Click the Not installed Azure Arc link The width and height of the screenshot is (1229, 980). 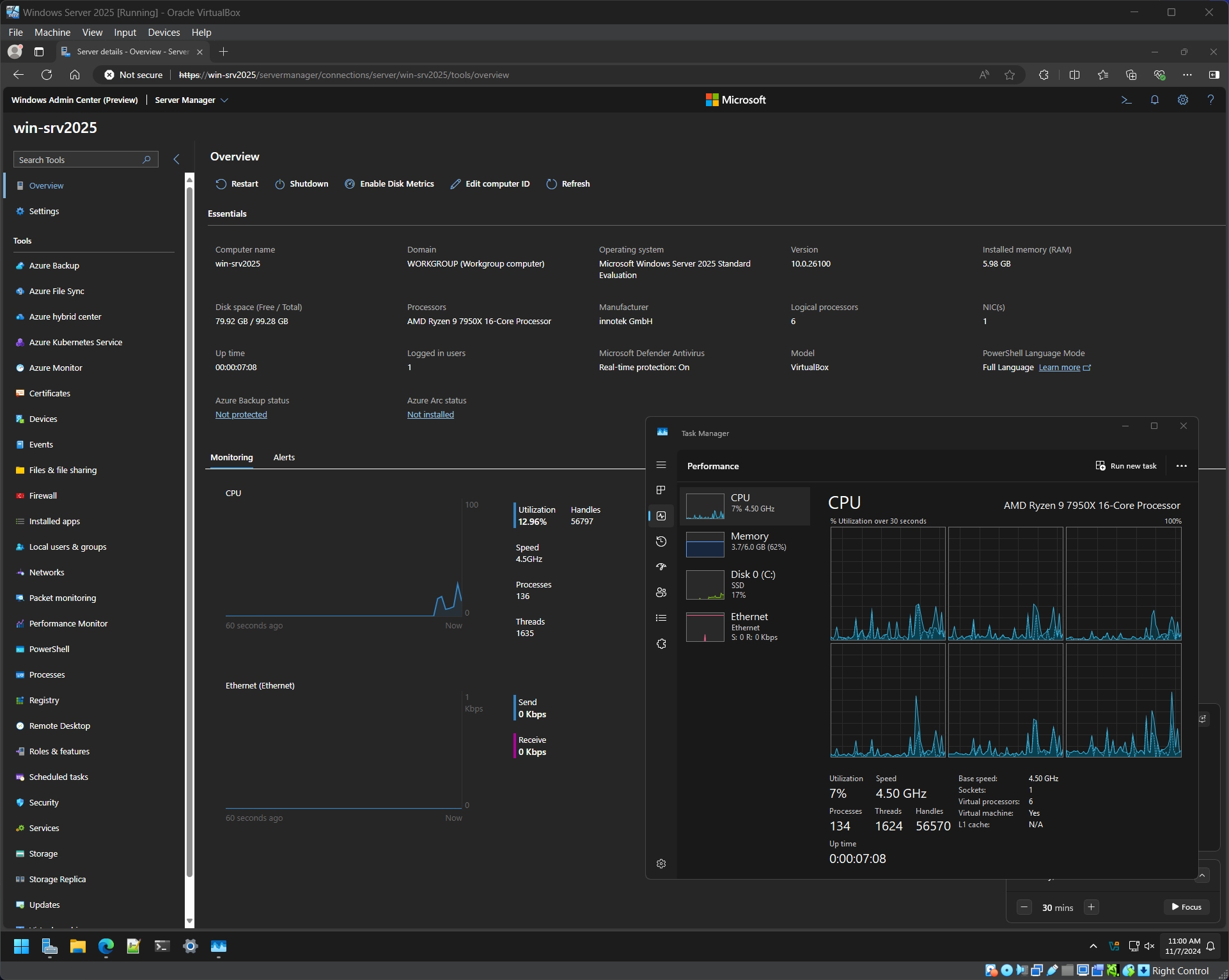430,415
